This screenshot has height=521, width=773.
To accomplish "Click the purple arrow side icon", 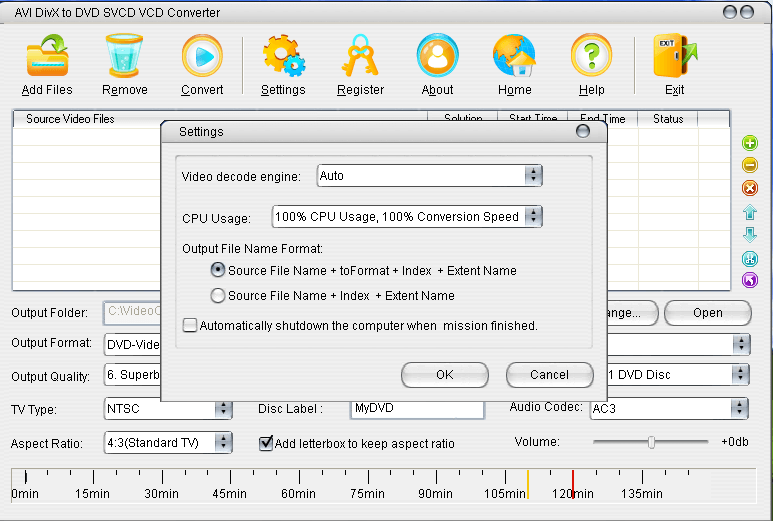I will (750, 280).
